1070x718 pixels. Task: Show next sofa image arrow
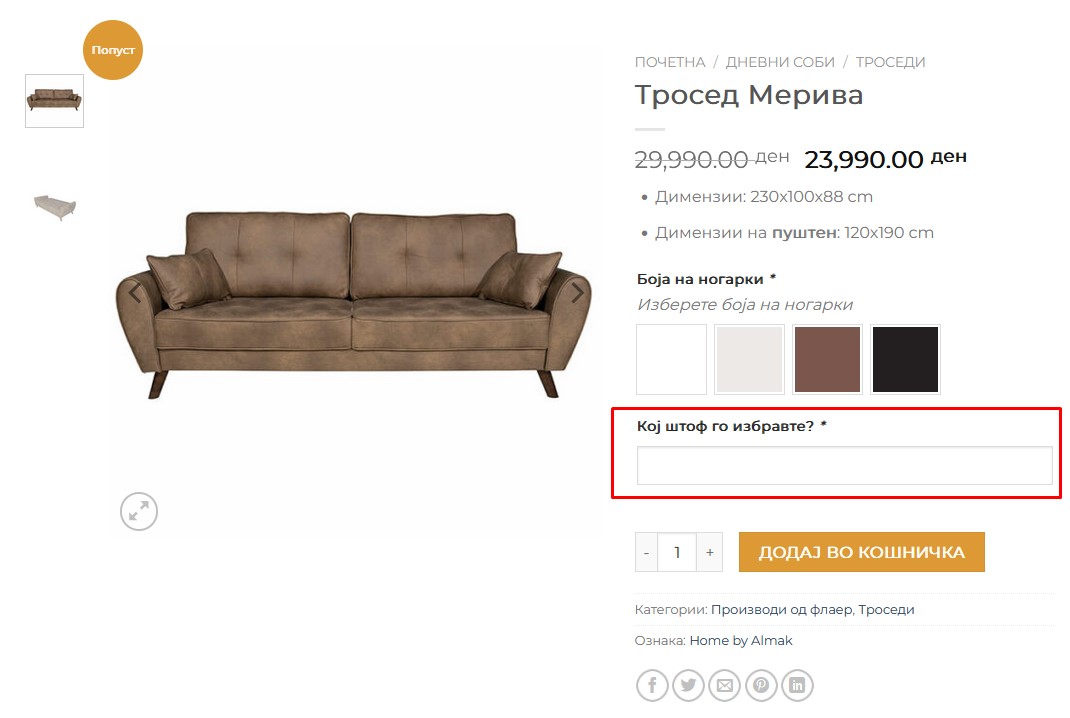577,293
